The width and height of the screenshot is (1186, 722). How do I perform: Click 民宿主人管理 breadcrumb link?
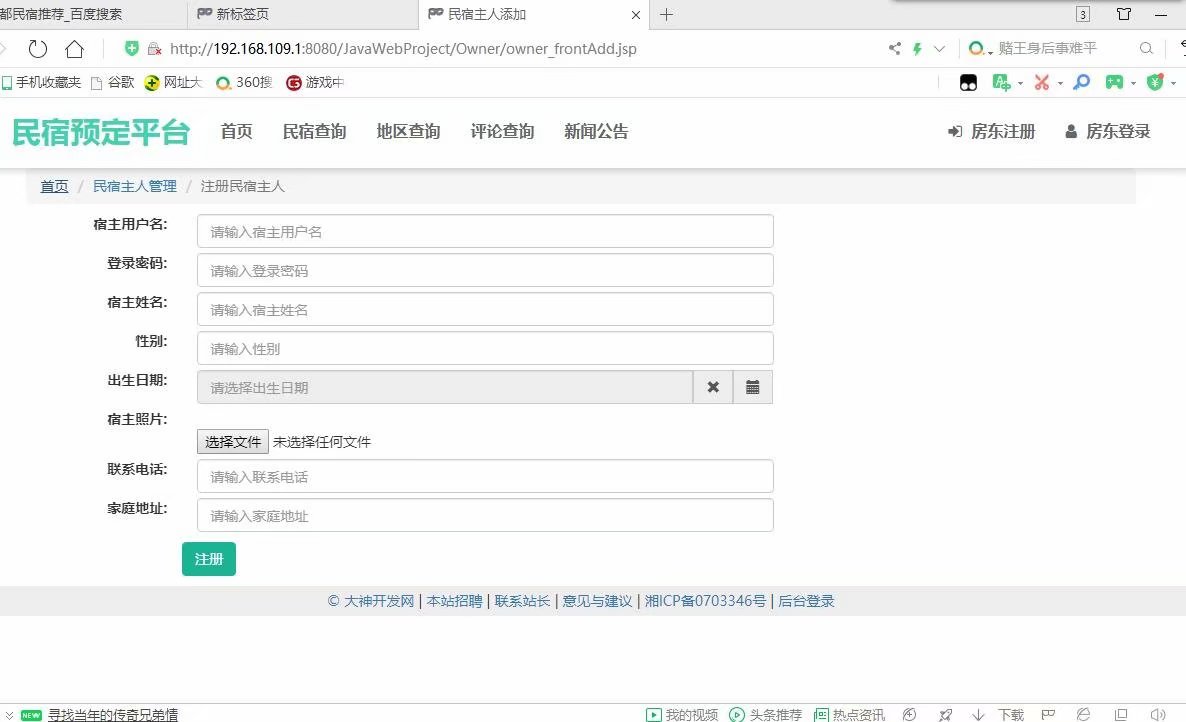click(135, 186)
